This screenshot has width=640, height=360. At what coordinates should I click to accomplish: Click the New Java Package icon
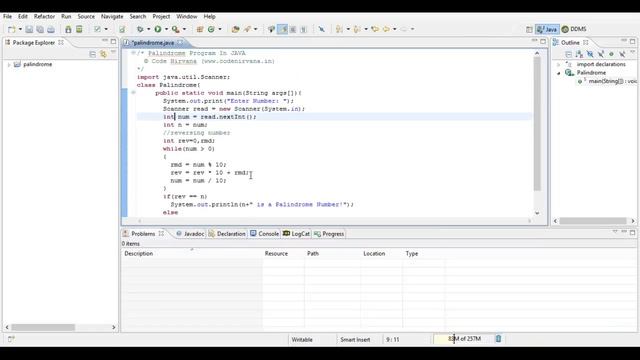tap(200, 29)
